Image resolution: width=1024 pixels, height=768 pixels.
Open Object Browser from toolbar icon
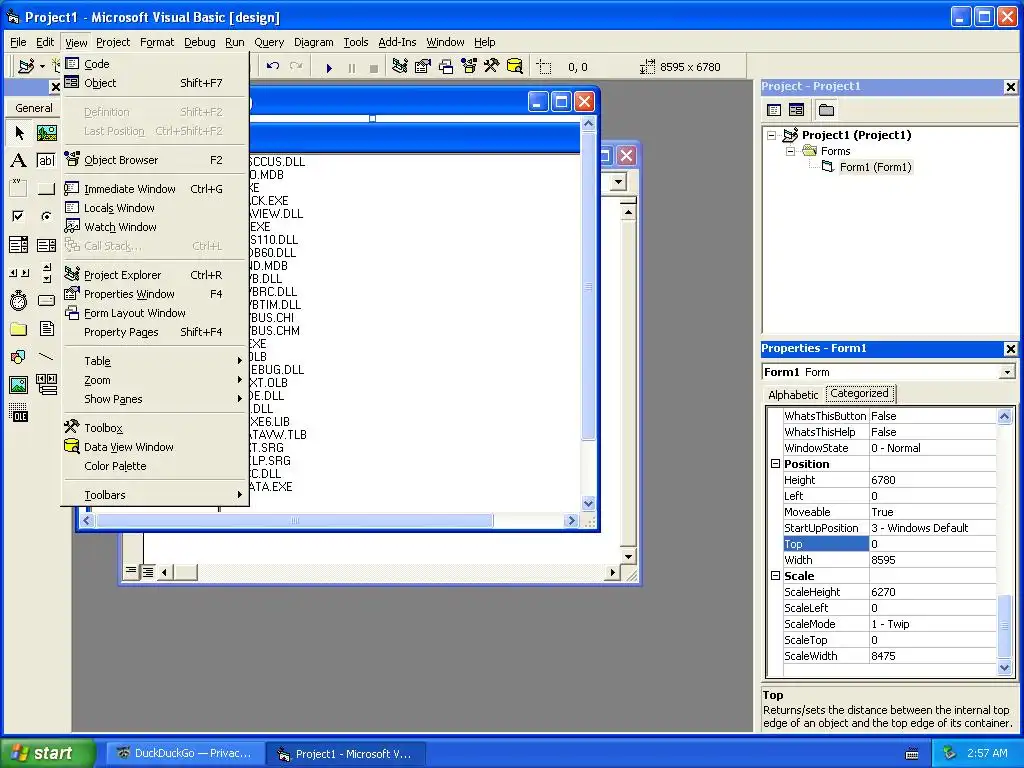pyautogui.click(x=469, y=67)
